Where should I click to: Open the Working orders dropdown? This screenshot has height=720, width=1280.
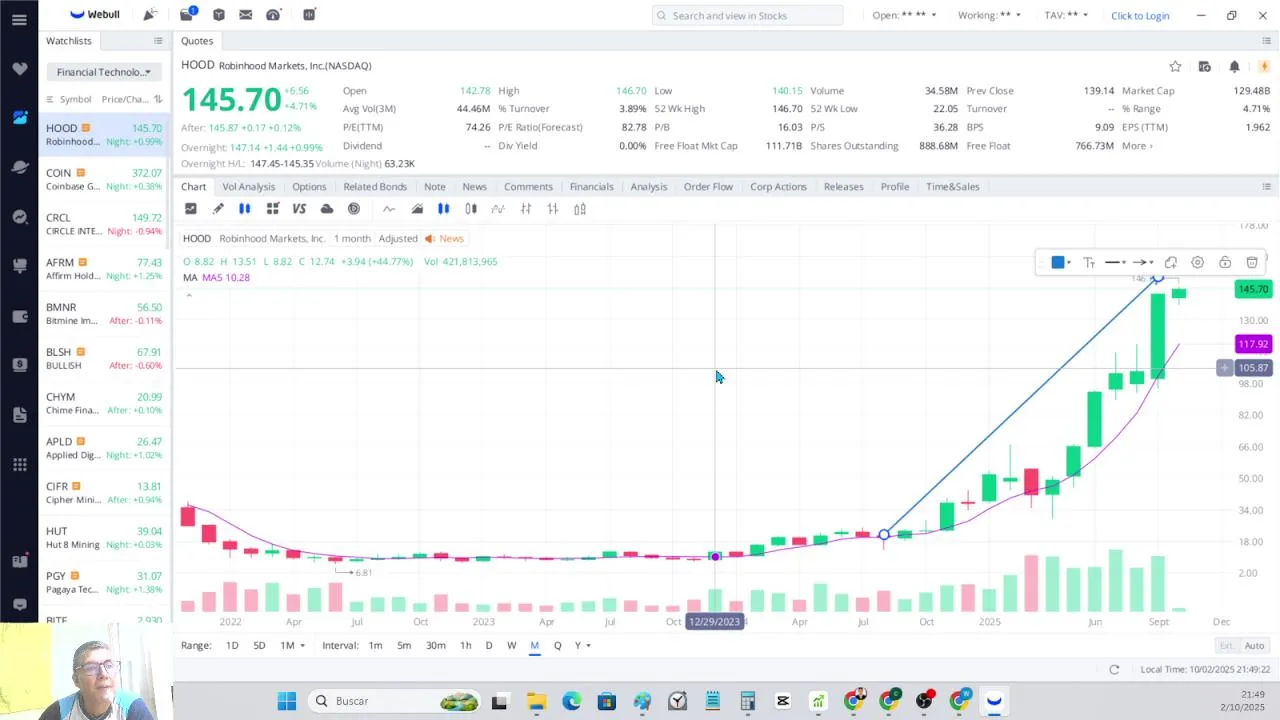click(x=989, y=15)
